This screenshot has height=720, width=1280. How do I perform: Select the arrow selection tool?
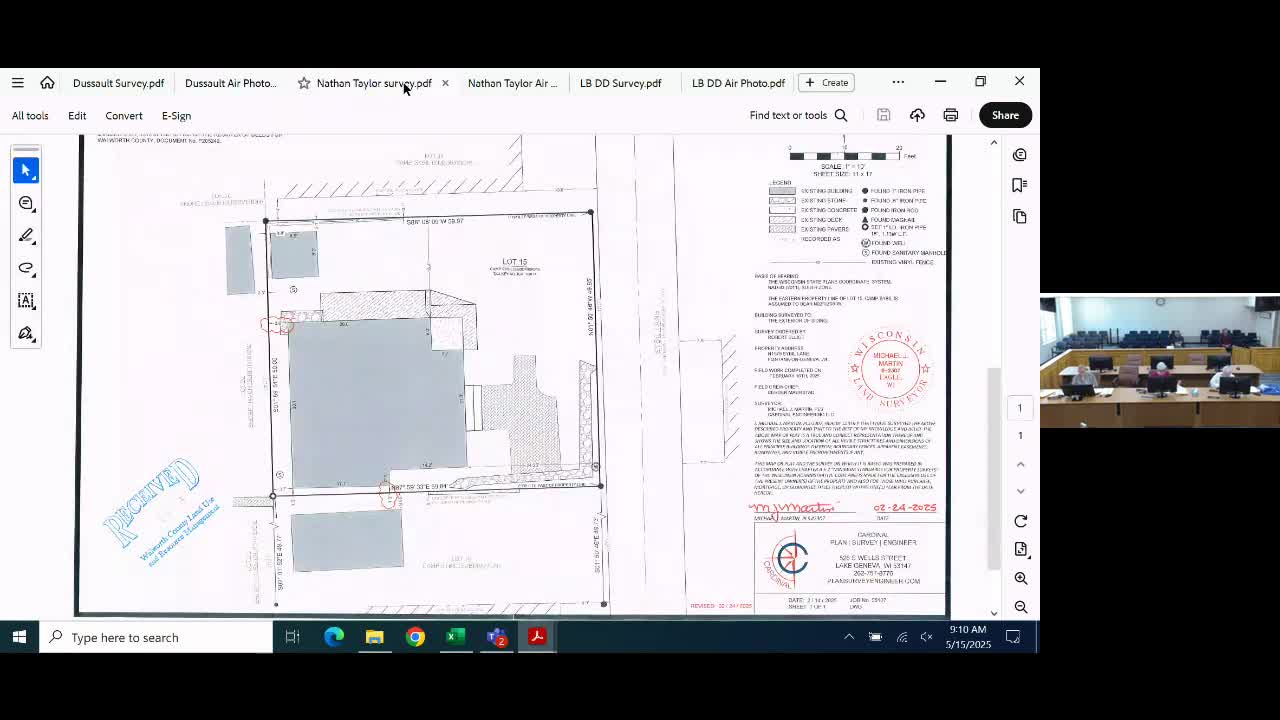26,170
